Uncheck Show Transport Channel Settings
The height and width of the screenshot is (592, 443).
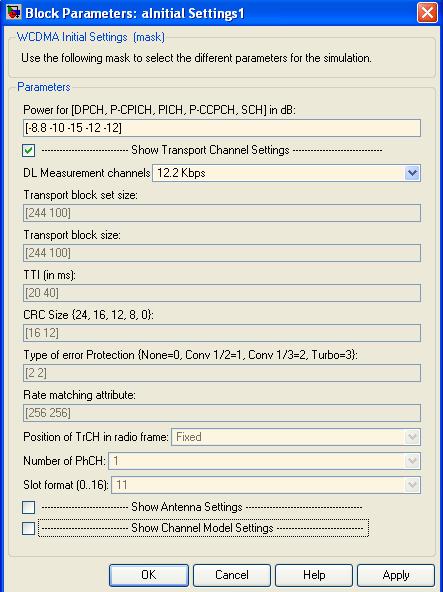coord(29,150)
